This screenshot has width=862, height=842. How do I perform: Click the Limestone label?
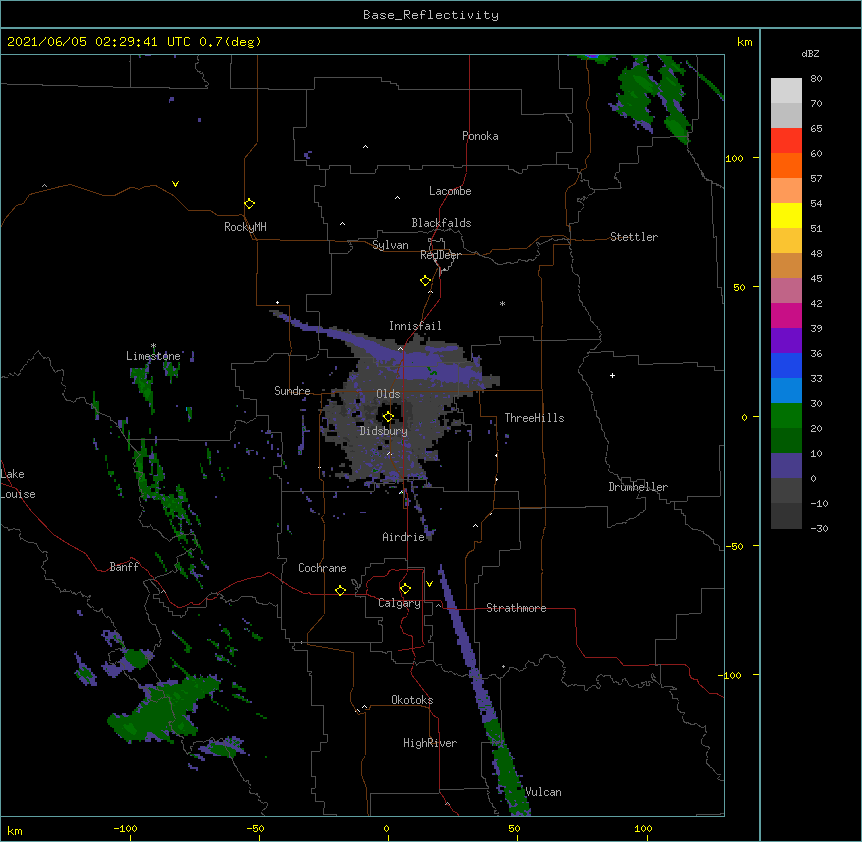pos(153,356)
